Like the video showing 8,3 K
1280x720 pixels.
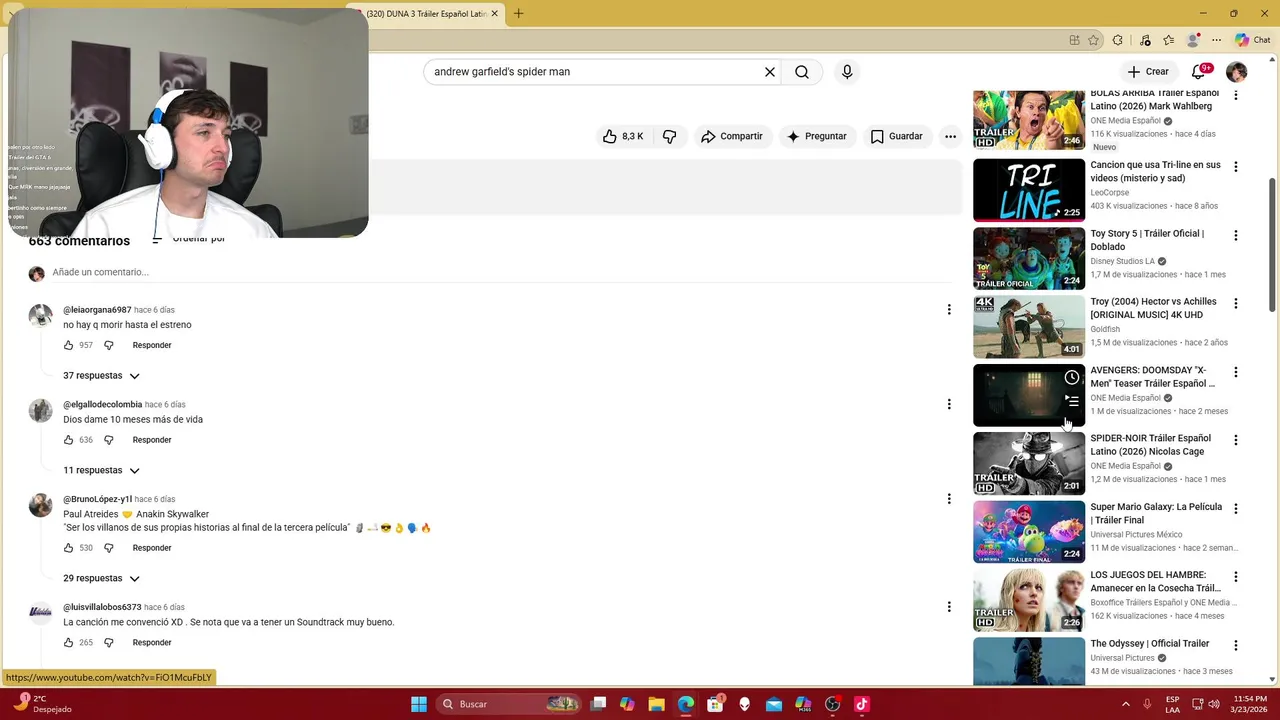point(624,136)
